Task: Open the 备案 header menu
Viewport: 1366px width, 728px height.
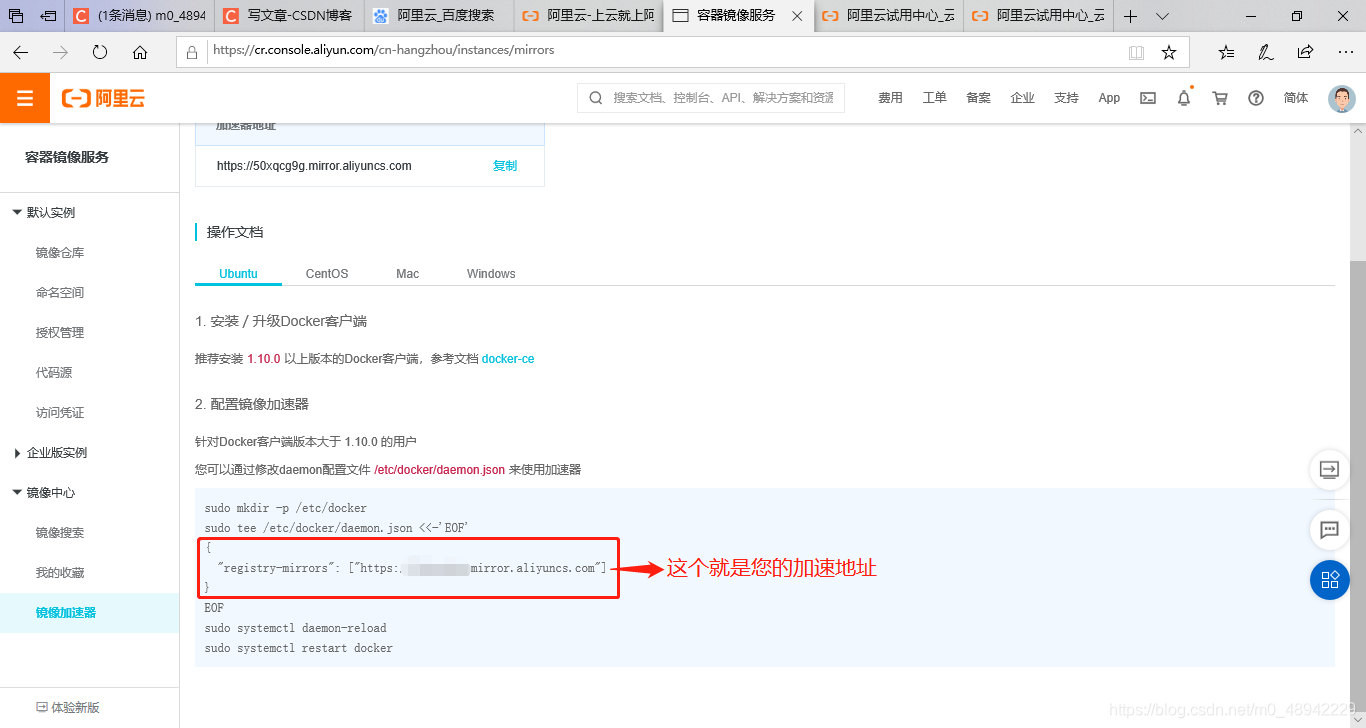Action: point(978,98)
